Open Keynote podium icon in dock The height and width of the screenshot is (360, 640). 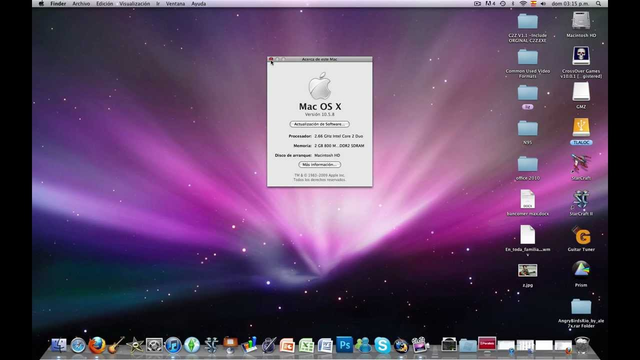pos(230,345)
